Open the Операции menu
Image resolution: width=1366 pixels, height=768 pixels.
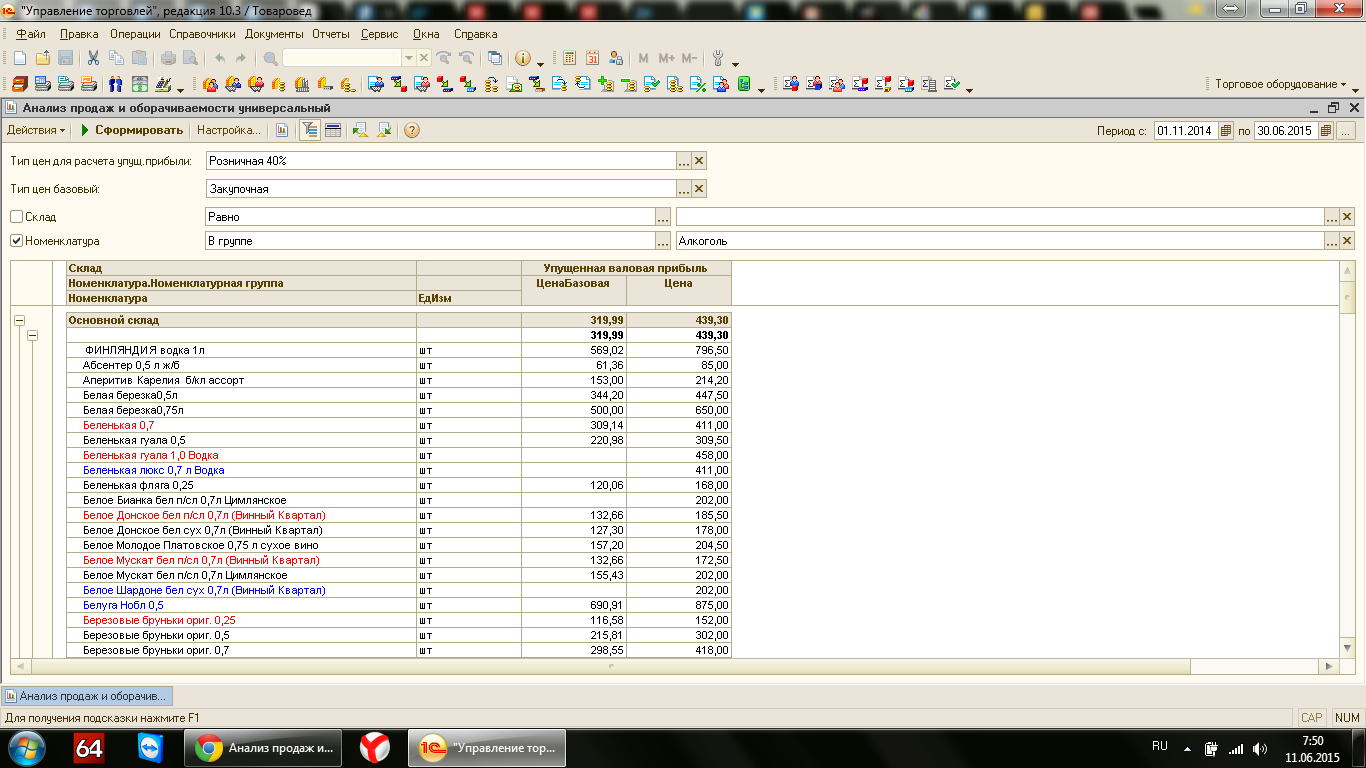pyautogui.click(x=135, y=34)
